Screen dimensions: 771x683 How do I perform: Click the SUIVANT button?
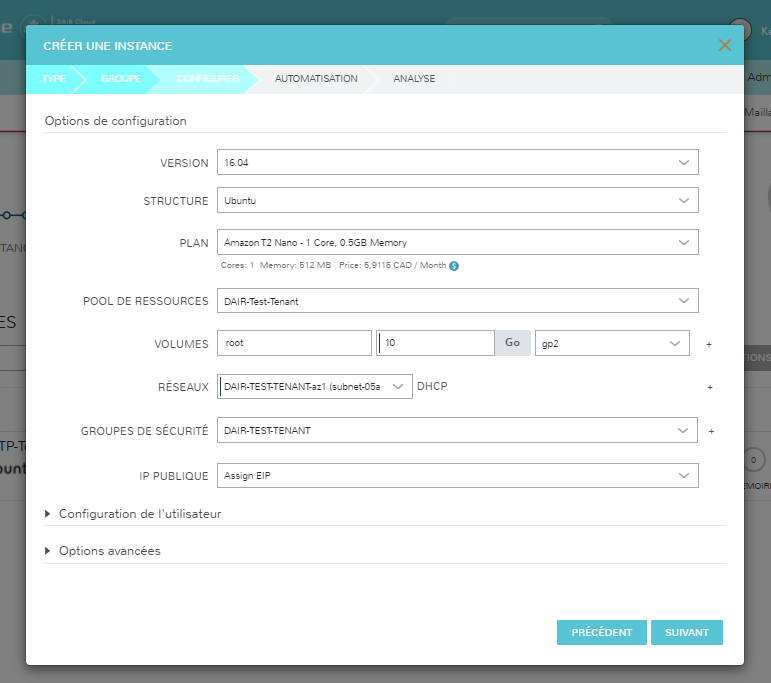(686, 633)
